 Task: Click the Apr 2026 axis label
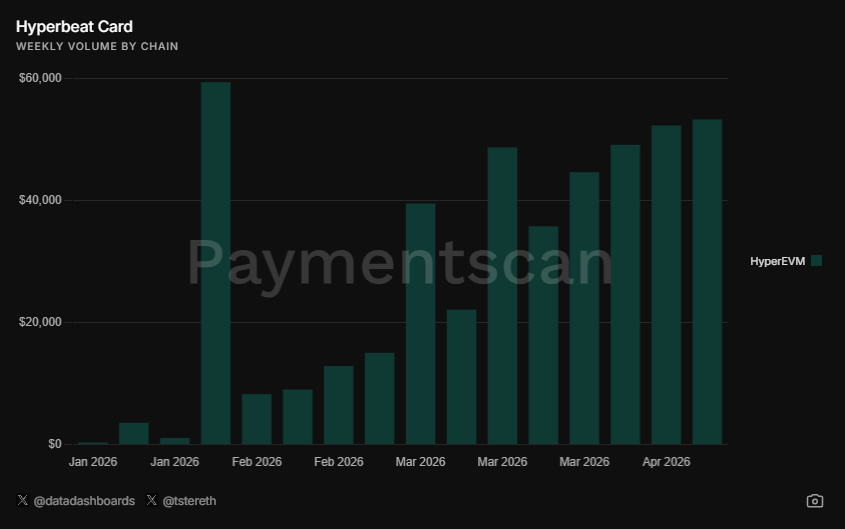pos(666,462)
